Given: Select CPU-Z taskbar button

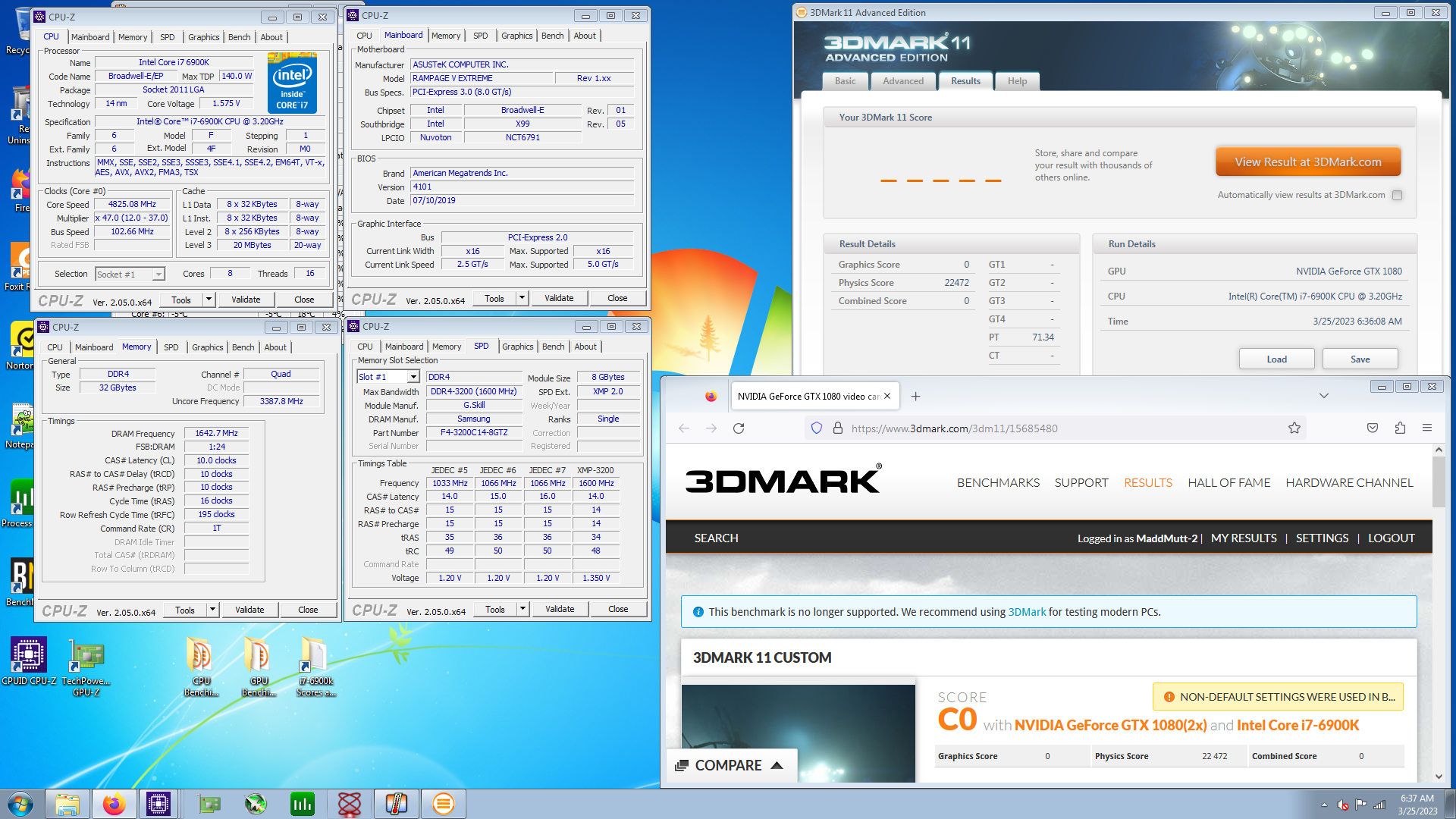Looking at the screenshot, I should [158, 804].
